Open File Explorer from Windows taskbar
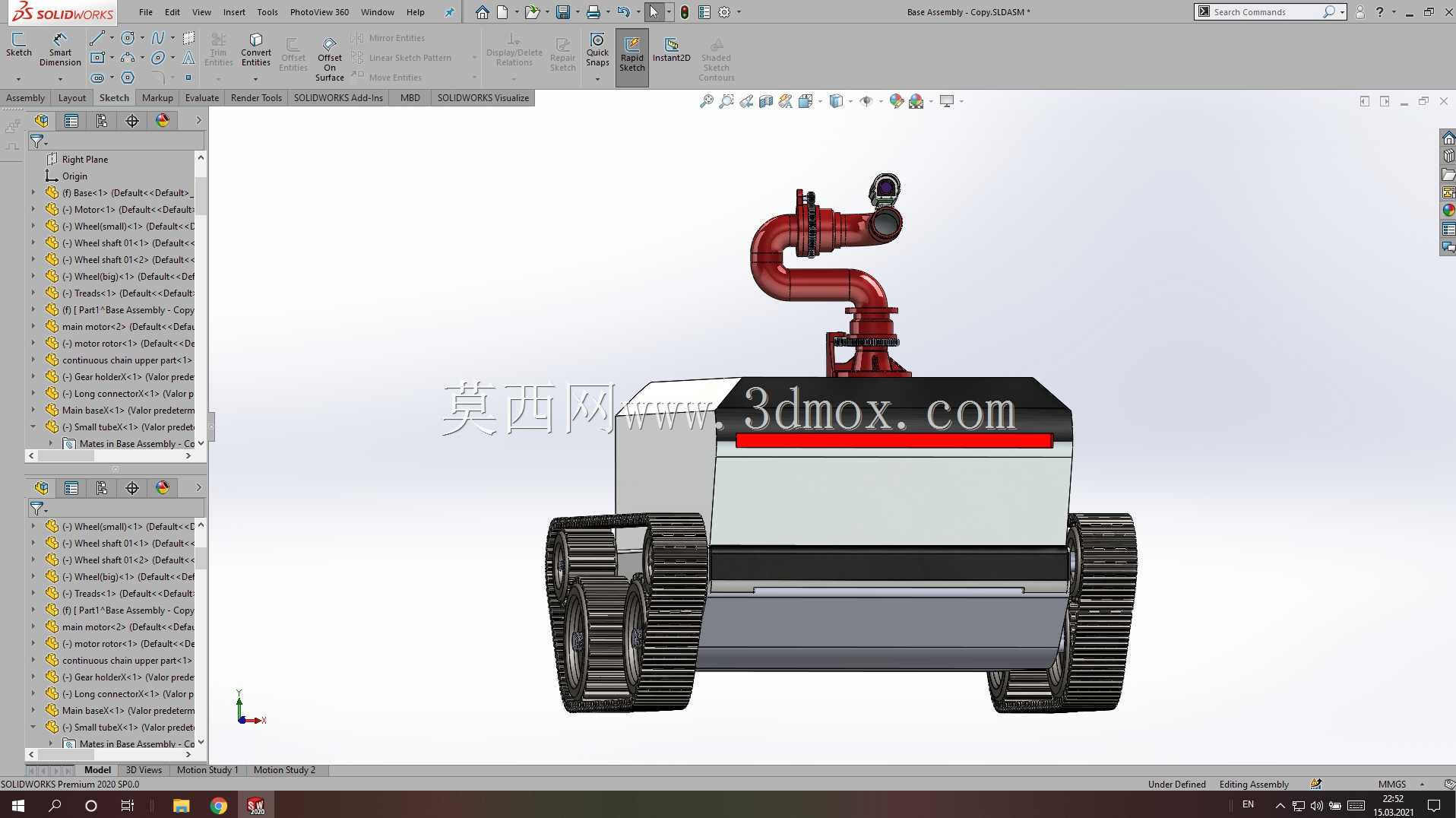 tap(181, 806)
